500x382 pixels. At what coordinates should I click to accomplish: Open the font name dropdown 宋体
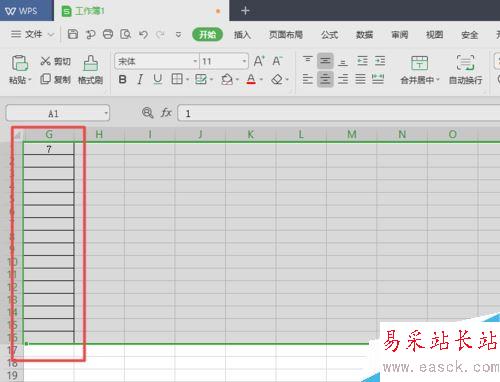(x=195, y=61)
